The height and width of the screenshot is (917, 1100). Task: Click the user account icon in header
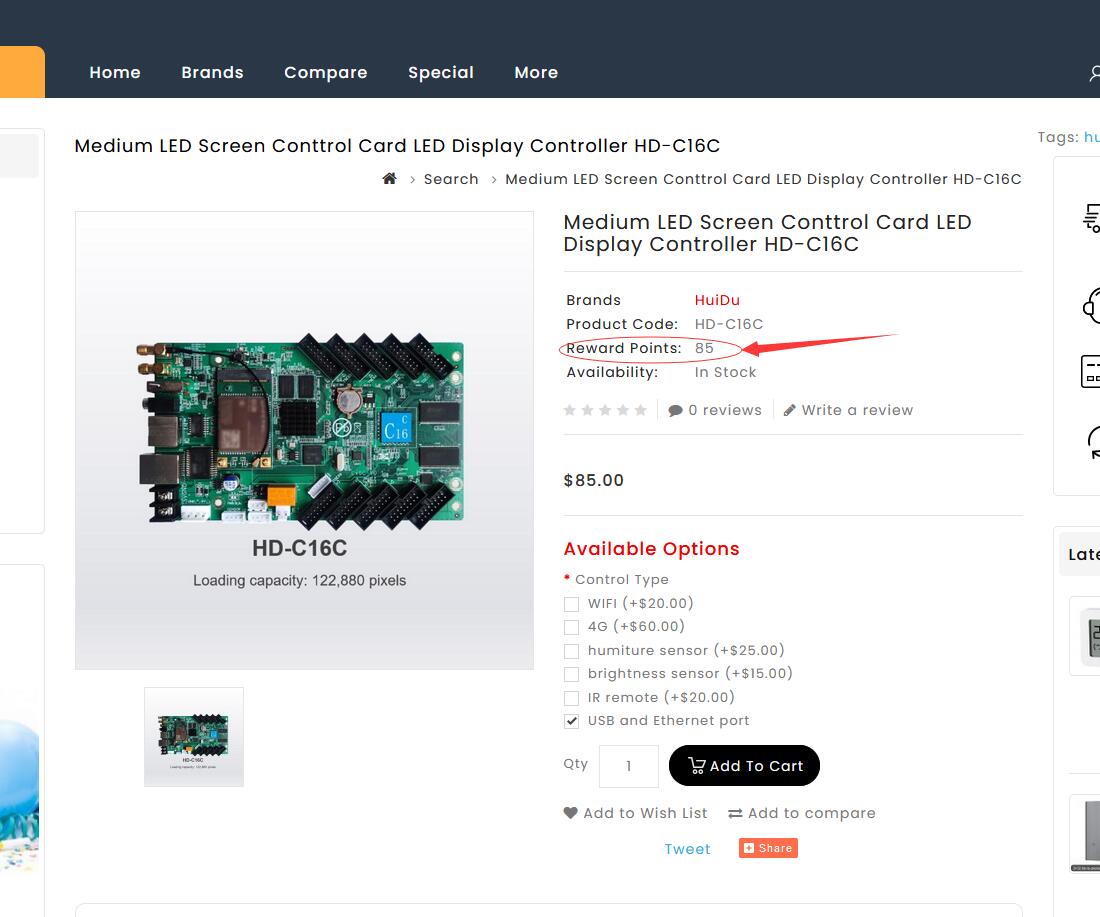[1094, 73]
